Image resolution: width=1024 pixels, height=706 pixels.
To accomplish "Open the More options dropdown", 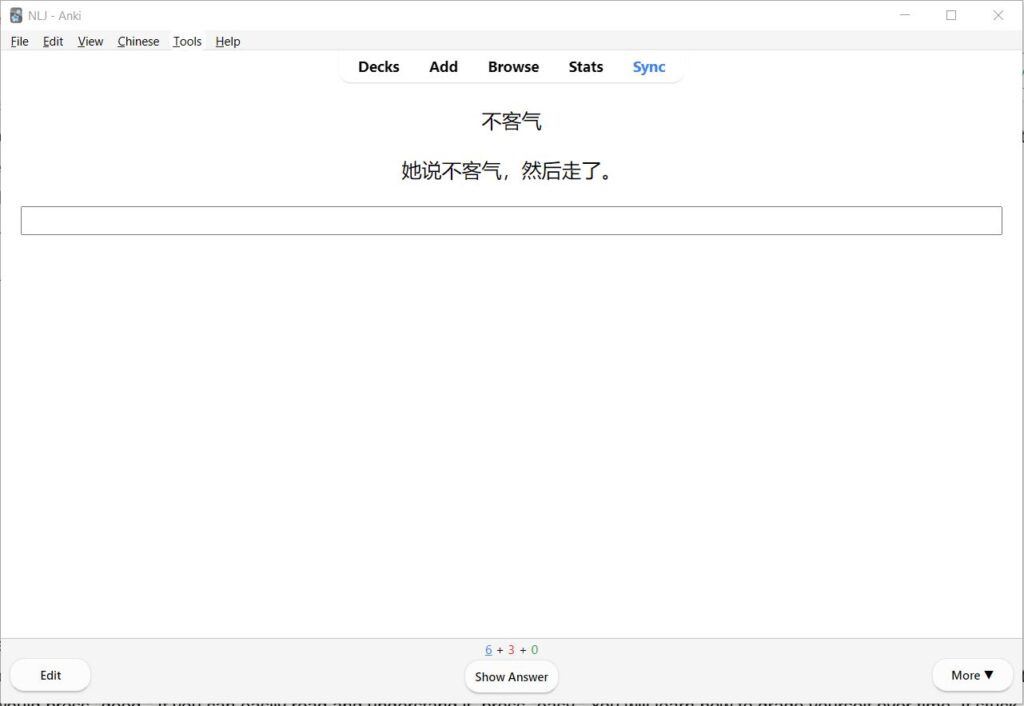I will click(x=970, y=675).
